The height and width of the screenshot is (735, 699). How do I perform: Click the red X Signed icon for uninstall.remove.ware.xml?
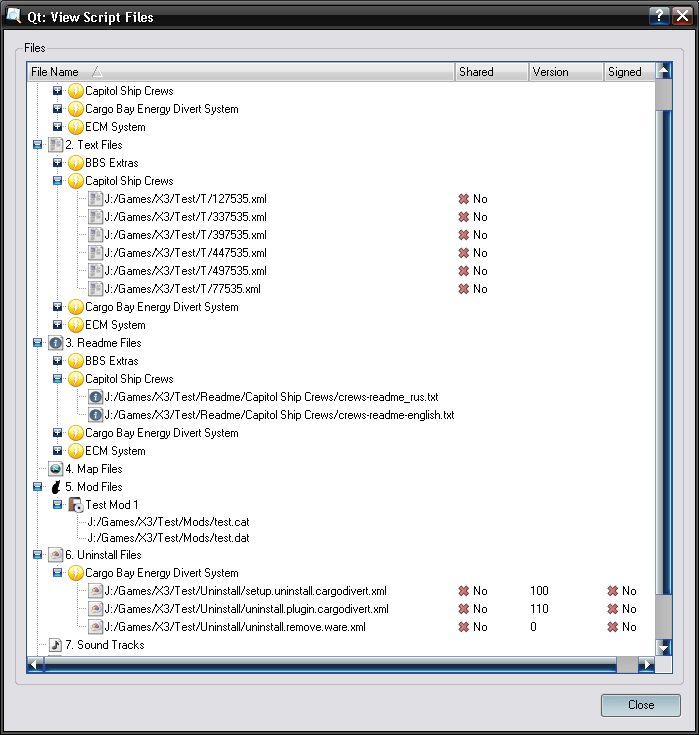click(x=613, y=627)
